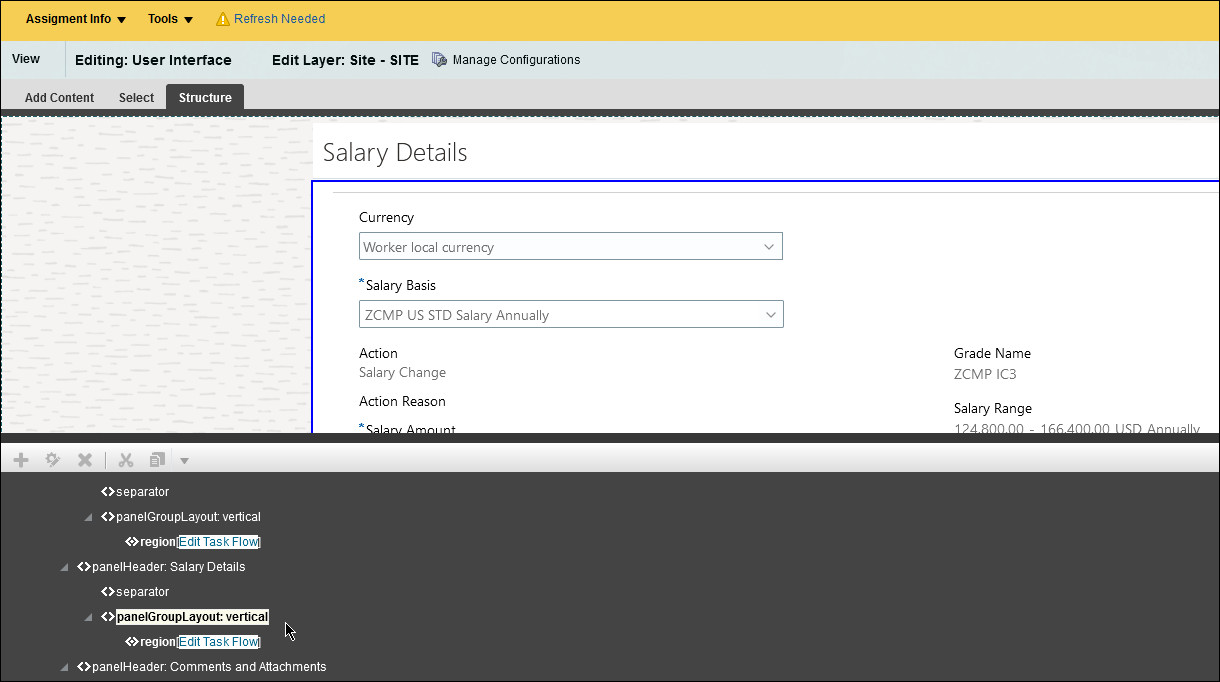Click the Manage Configurations icon
This screenshot has height=682, width=1220.
click(x=439, y=60)
